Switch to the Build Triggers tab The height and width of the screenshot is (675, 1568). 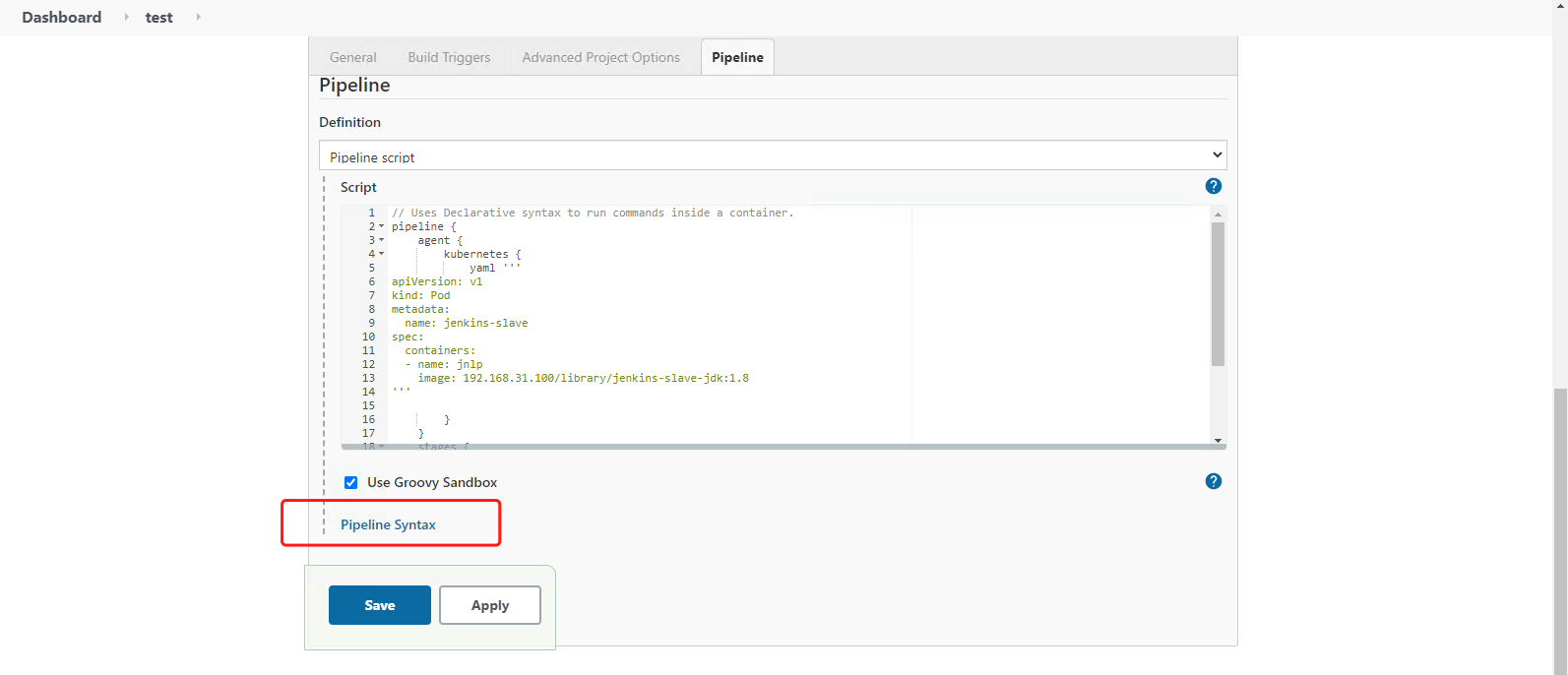coord(449,57)
